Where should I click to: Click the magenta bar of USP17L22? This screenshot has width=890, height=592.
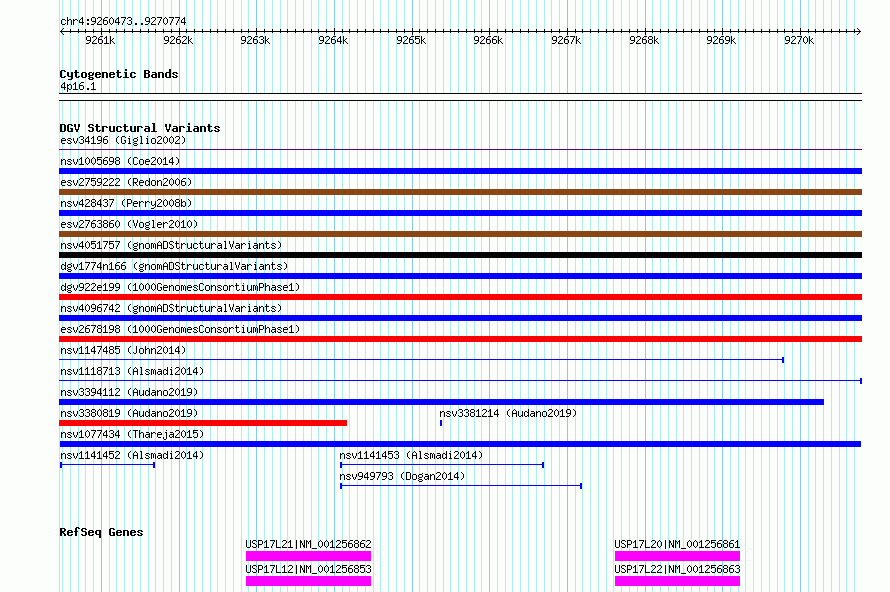(677, 581)
